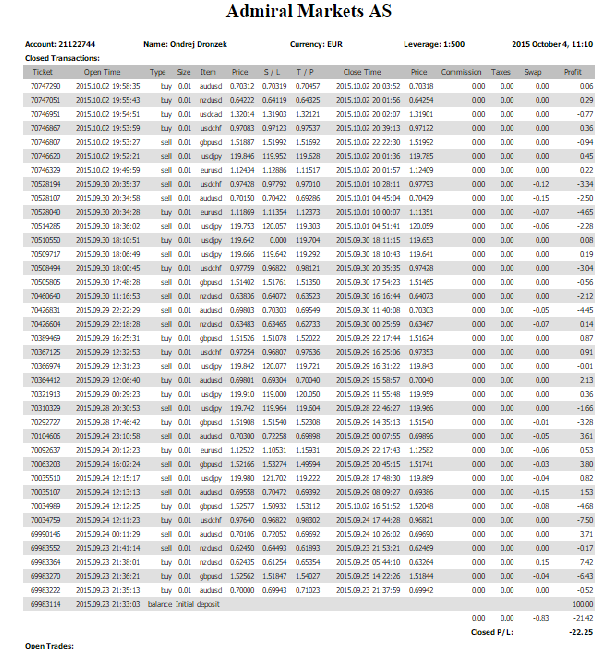Screen dimensions: 601x649
Task: Select ticket number 70746329
Action: point(46,170)
